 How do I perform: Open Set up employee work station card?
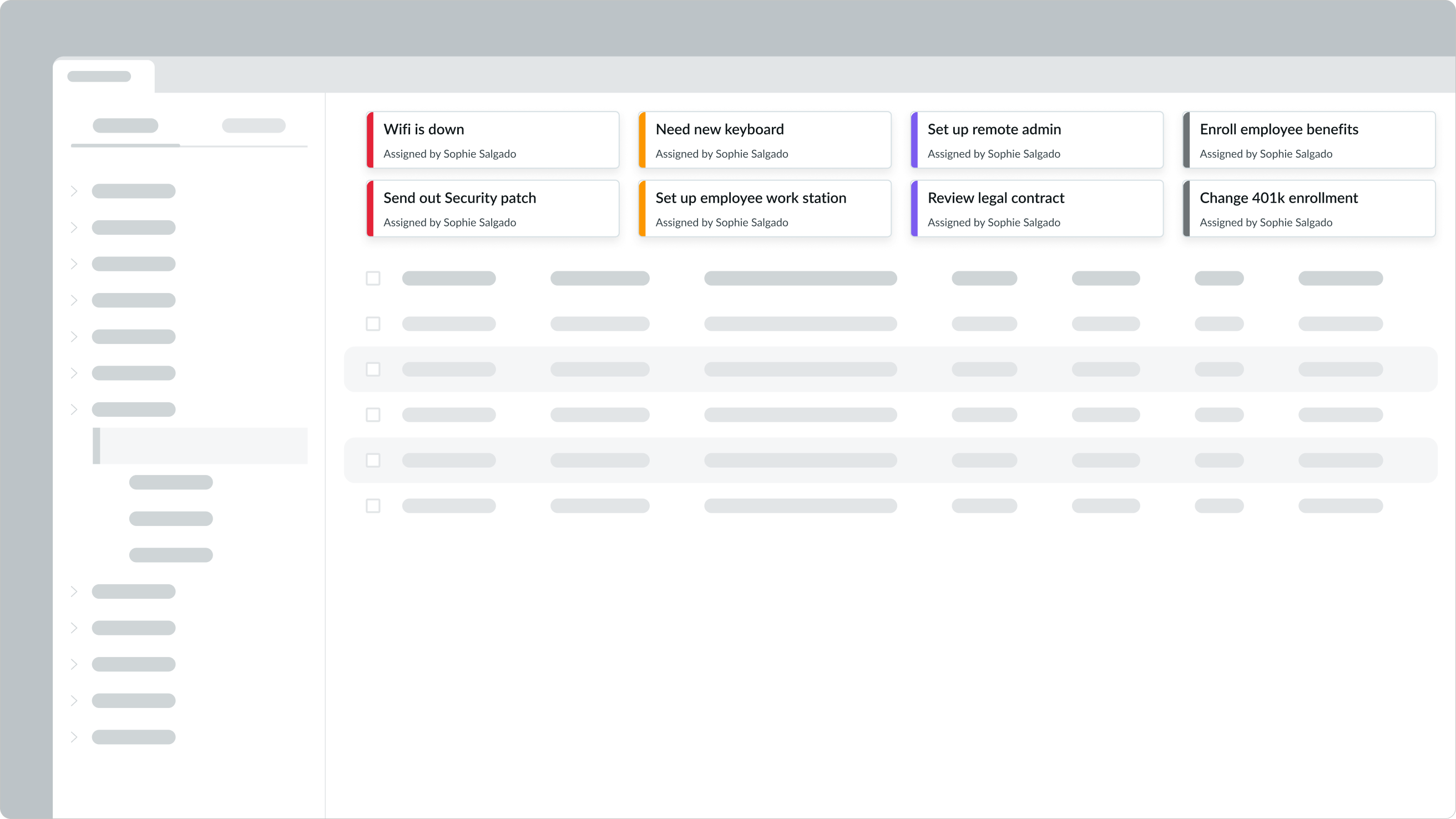point(765,209)
